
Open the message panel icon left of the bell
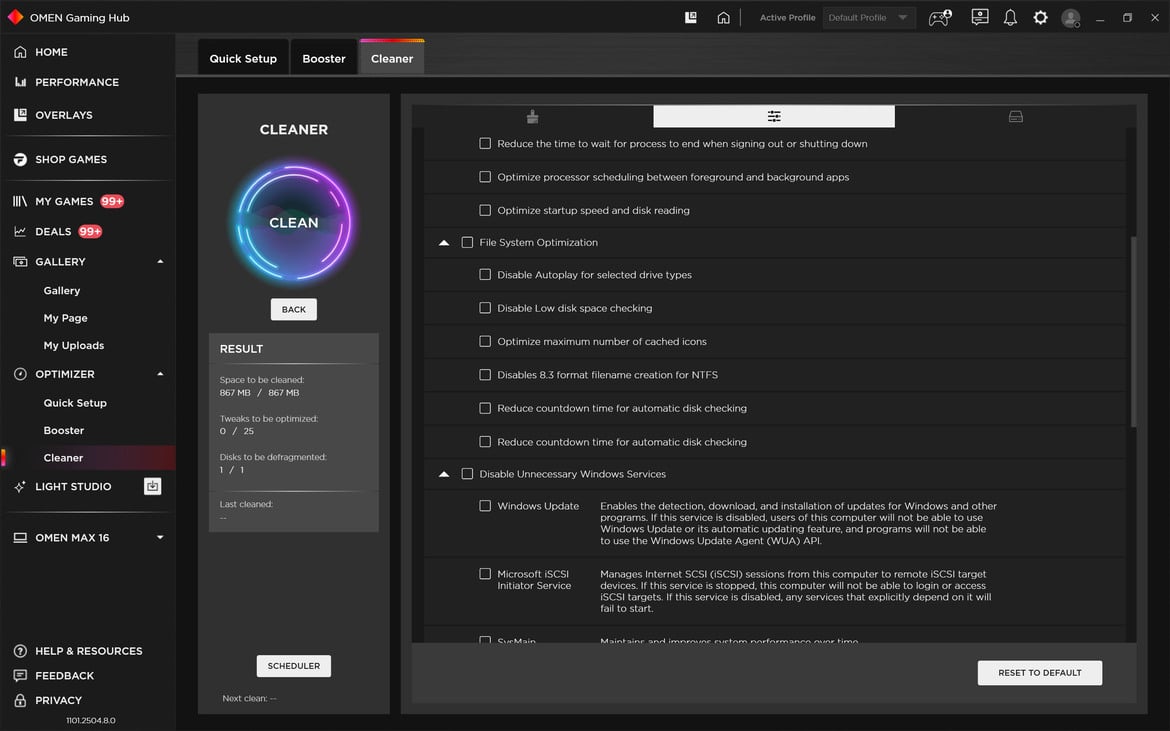click(980, 17)
